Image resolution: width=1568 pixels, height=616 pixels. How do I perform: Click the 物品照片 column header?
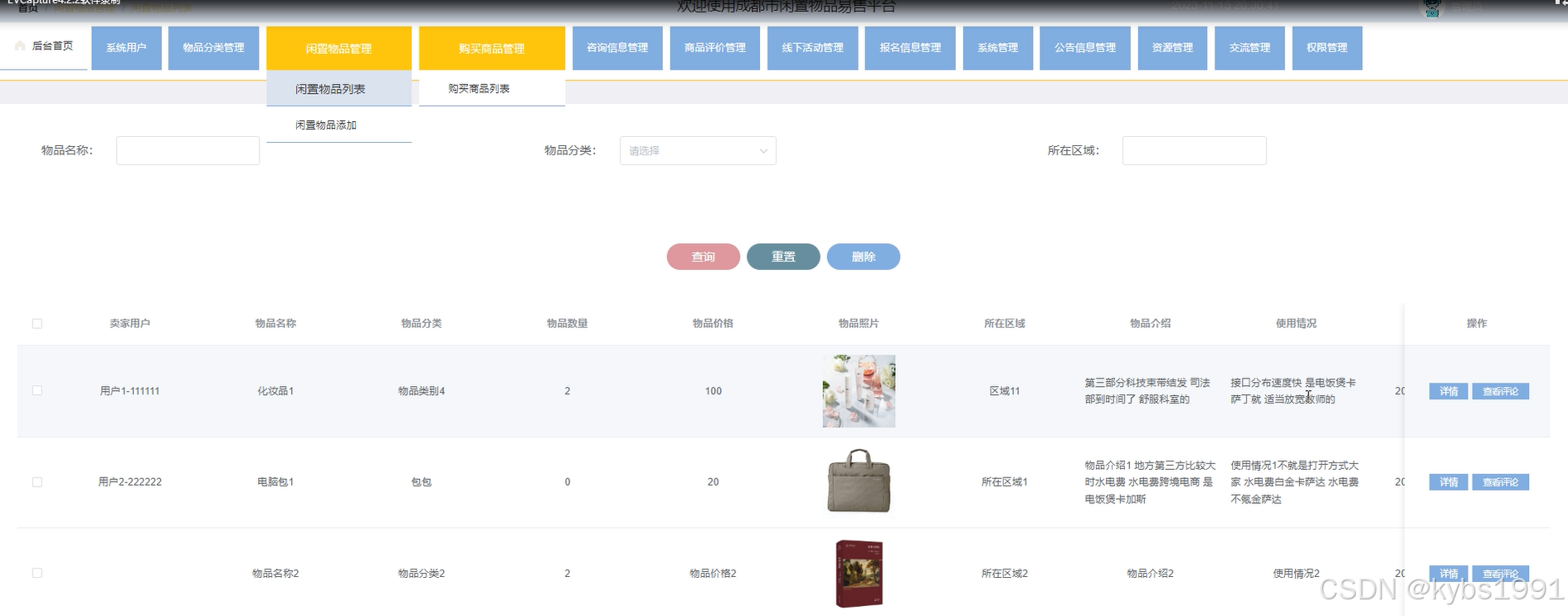click(x=859, y=323)
